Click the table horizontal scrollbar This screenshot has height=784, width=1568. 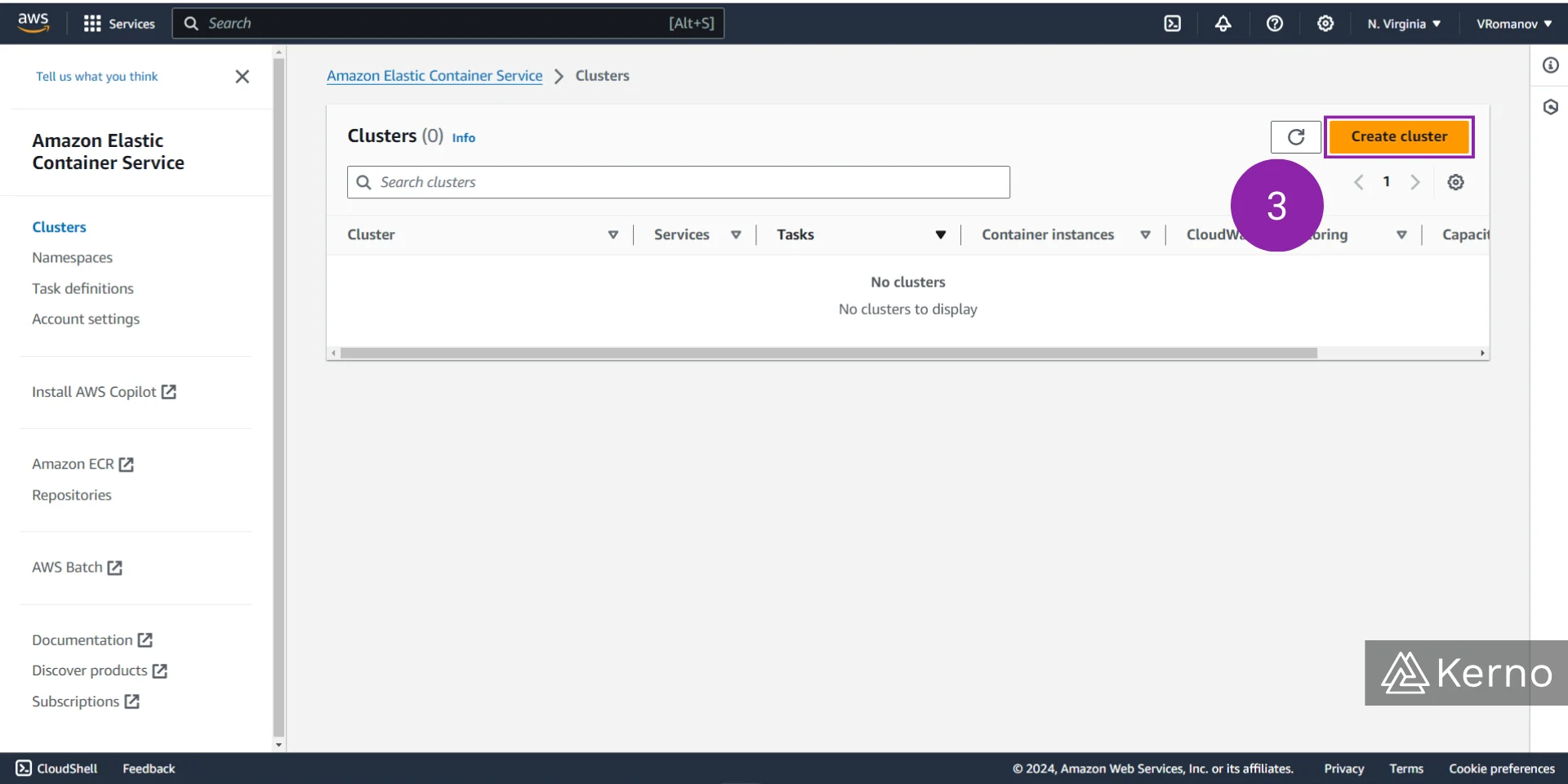coord(829,353)
